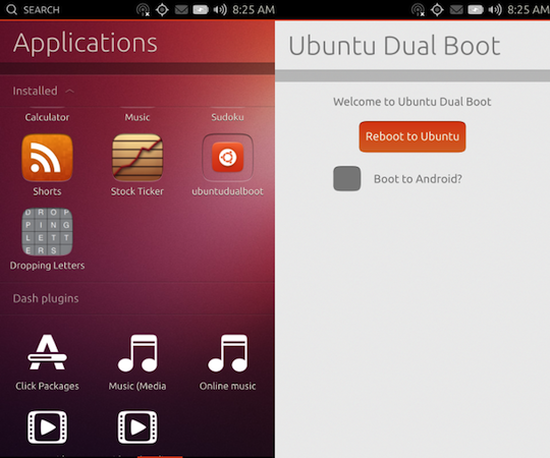Open the ubuntudualboot app icon

[228, 157]
